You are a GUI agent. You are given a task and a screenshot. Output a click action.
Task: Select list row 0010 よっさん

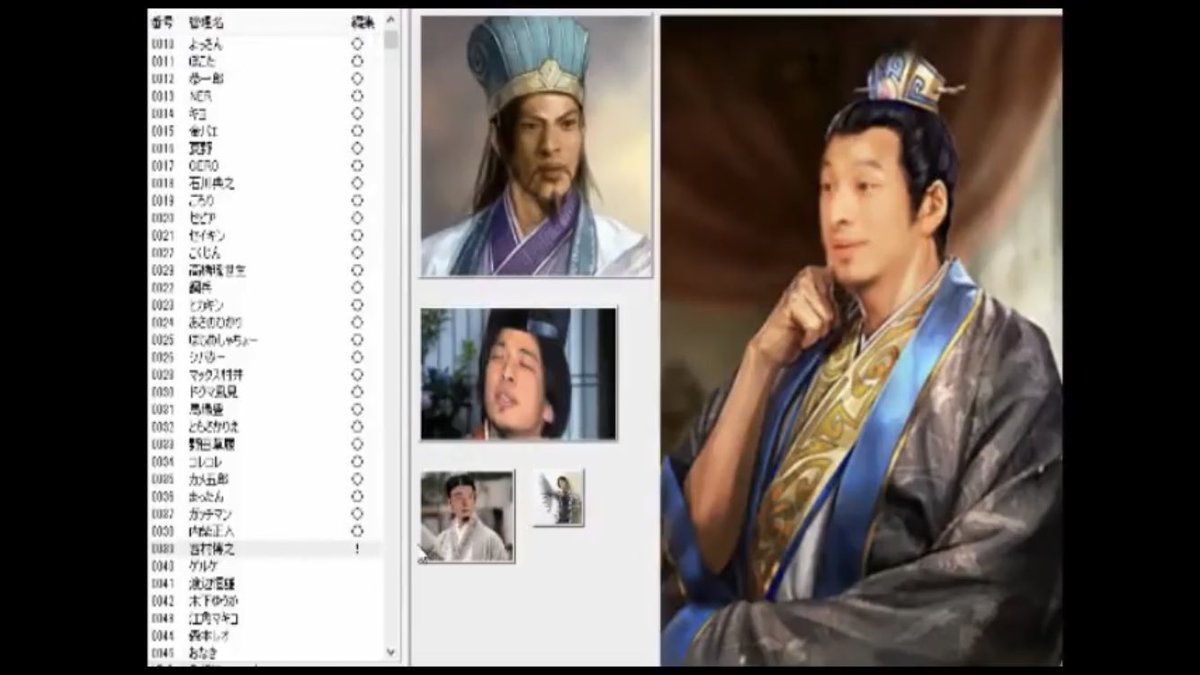click(266, 44)
